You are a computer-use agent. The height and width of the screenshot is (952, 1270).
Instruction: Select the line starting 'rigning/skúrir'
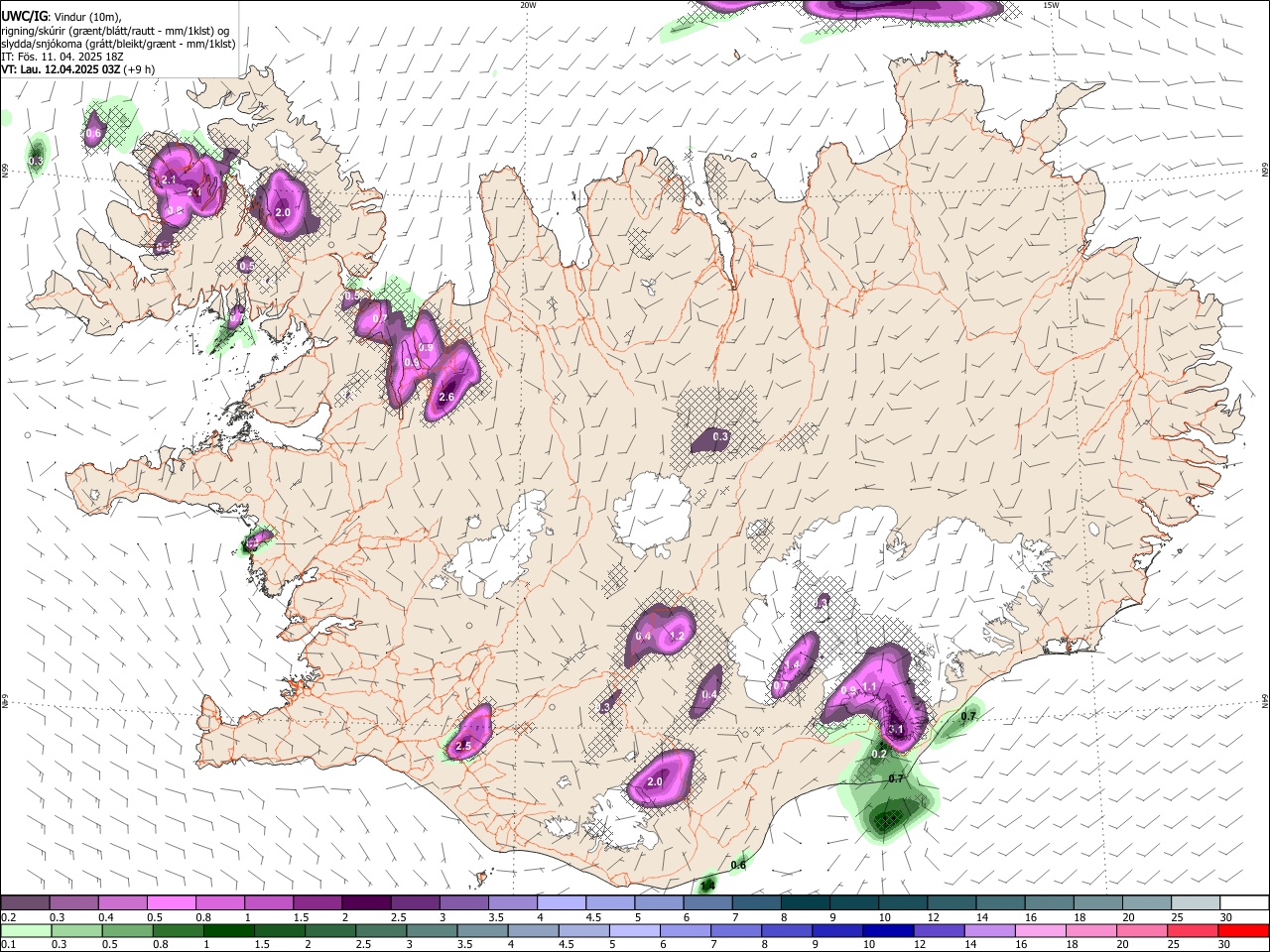tap(115, 31)
